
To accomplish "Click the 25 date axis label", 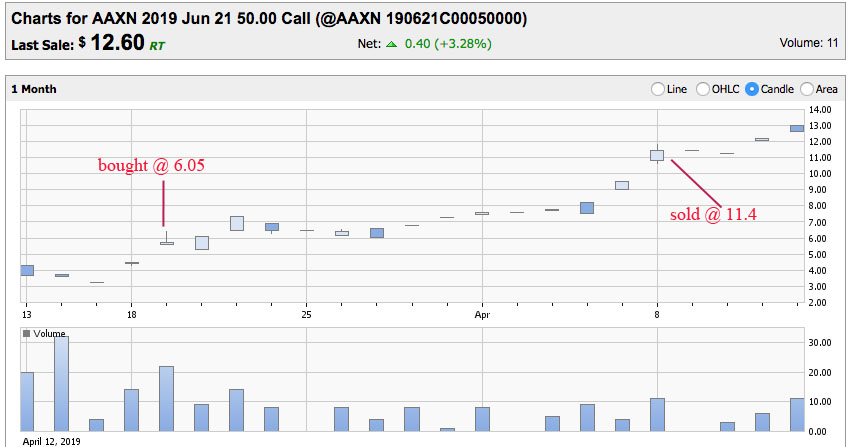I will pyautogui.click(x=306, y=315).
